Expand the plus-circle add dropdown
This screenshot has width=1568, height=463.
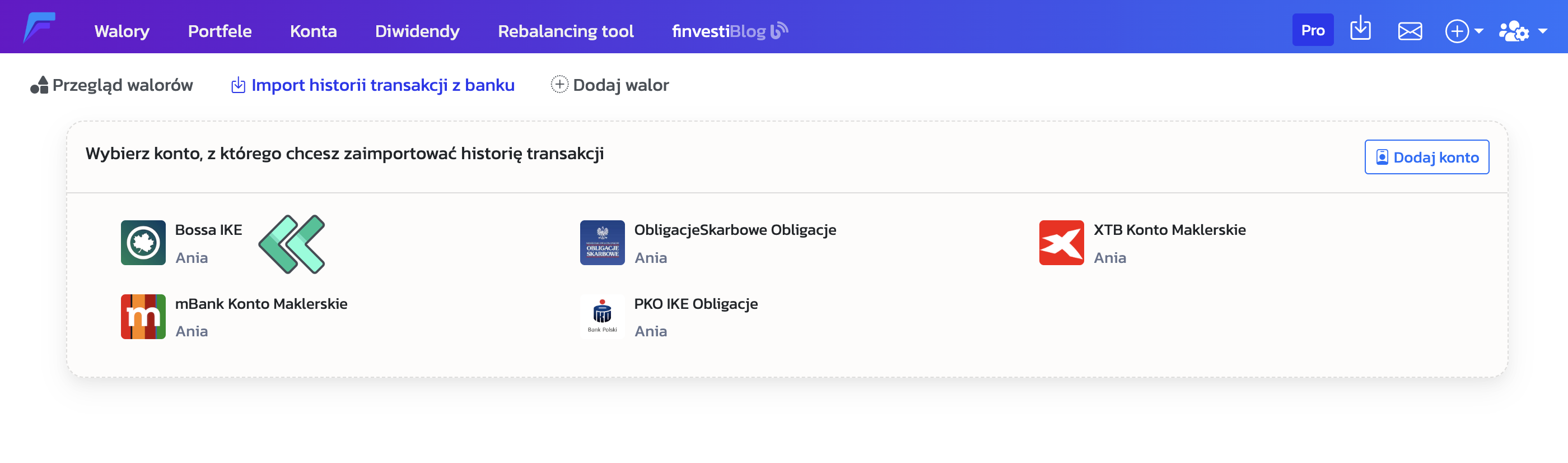click(x=1463, y=31)
